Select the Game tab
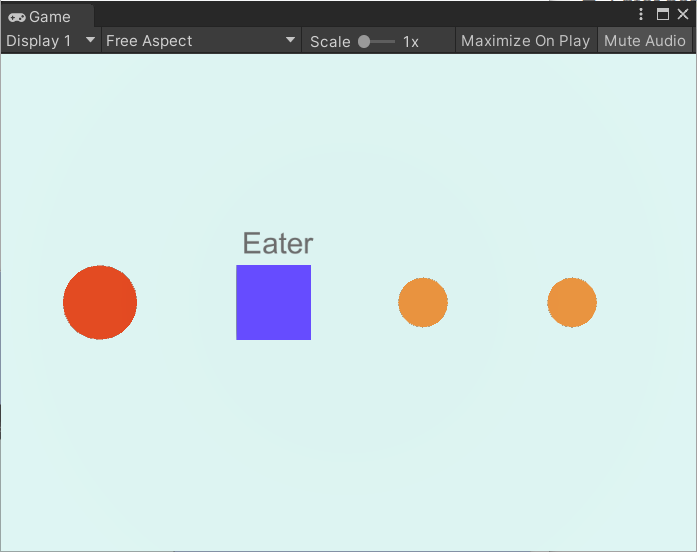Screen dimensions: 697x552 (x=48, y=17)
